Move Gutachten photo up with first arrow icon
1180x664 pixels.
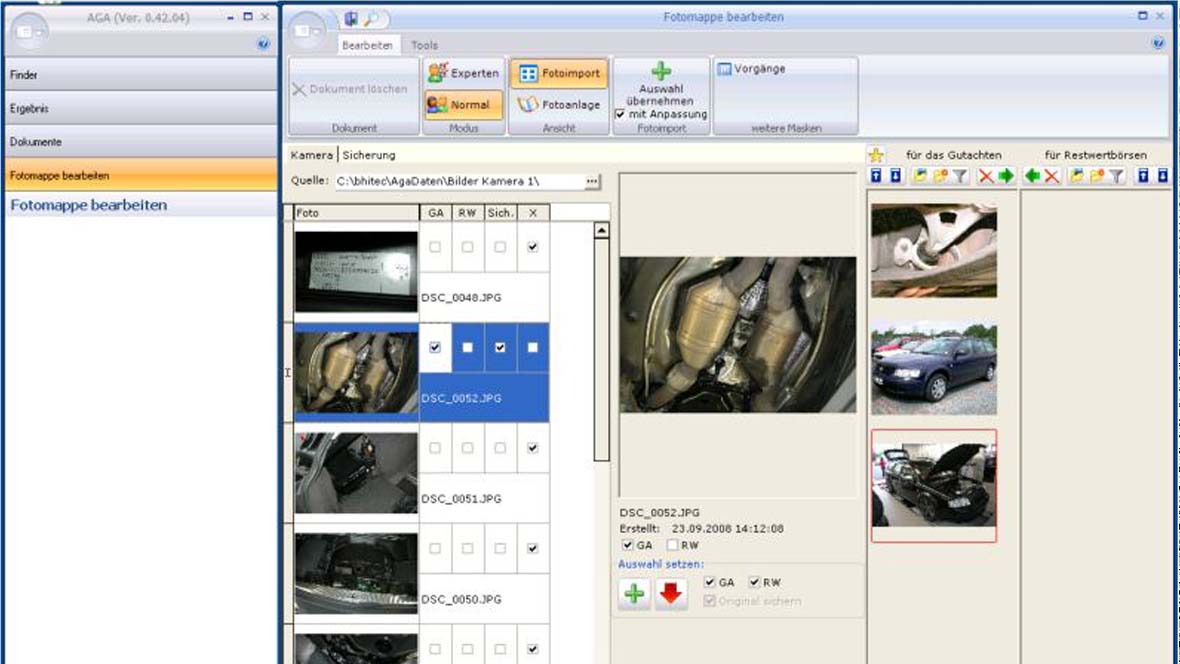point(876,176)
